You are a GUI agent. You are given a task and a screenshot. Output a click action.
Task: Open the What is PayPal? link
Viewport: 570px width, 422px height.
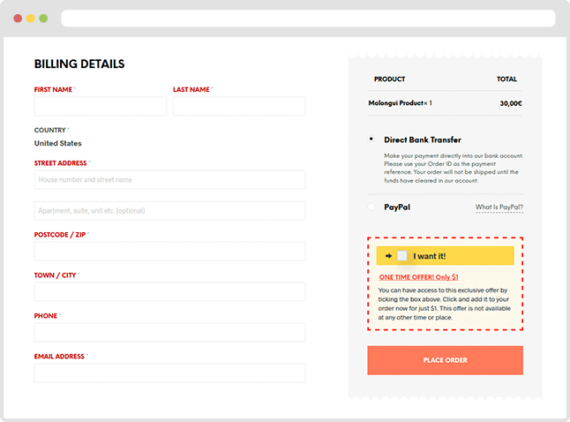pos(499,207)
